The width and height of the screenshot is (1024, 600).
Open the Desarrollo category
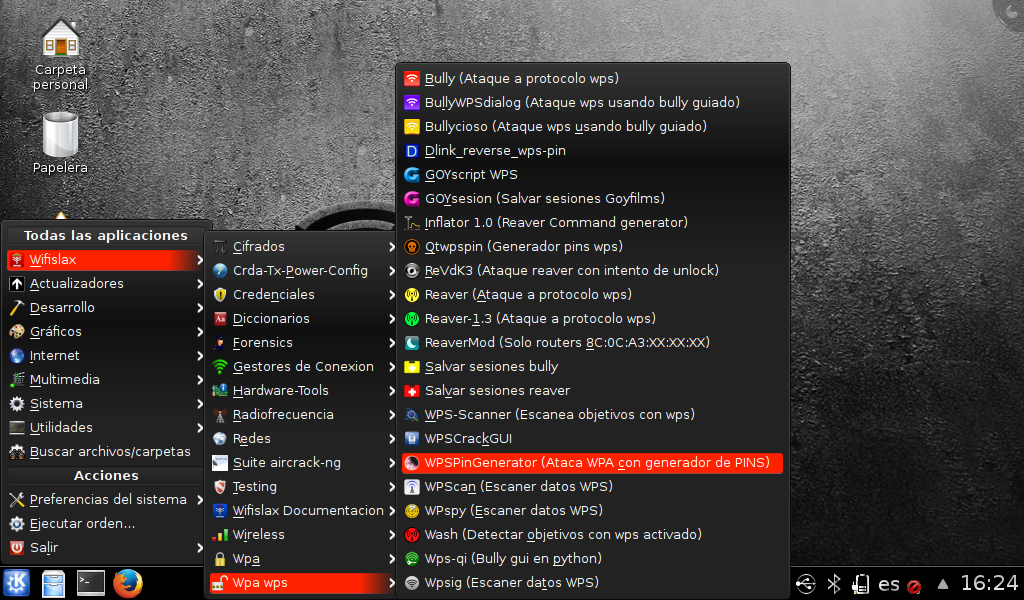106,308
